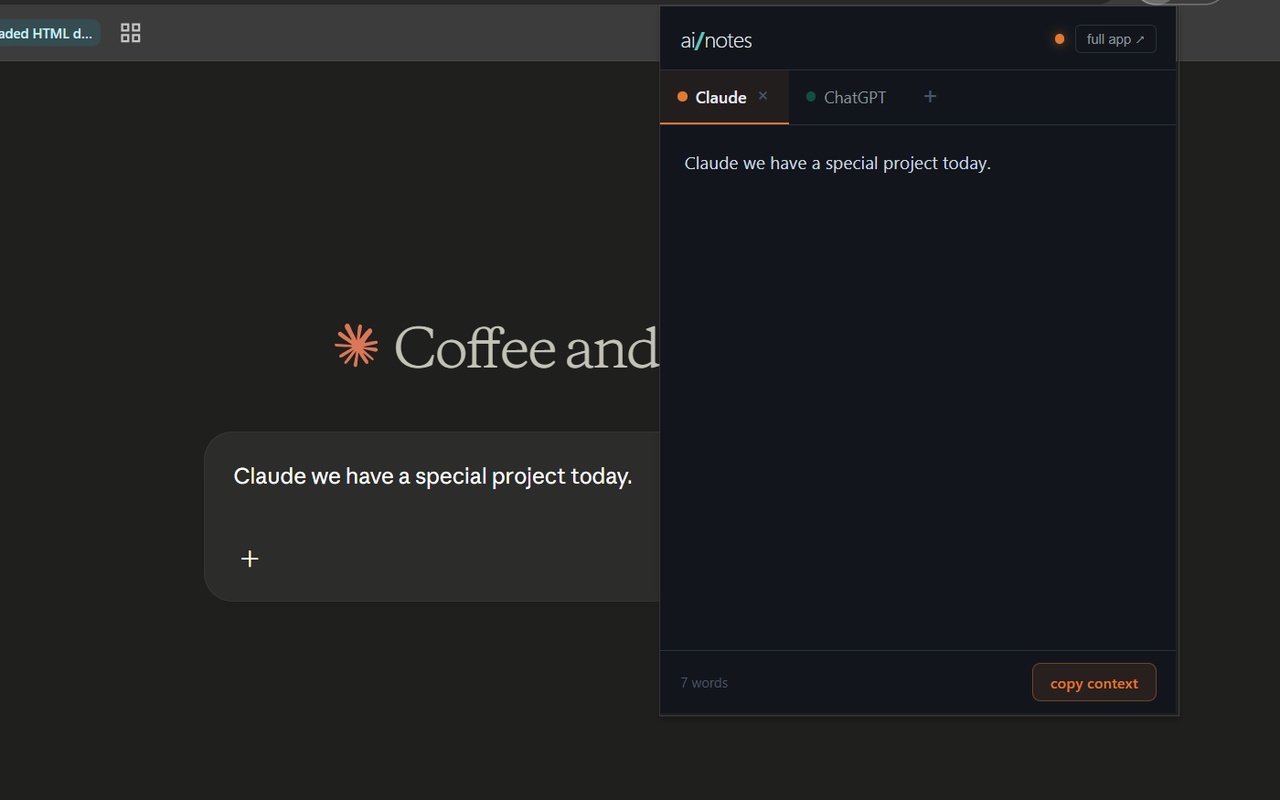Focus the Claude prompt input text
Viewport: 1280px width, 800px height.
click(432, 476)
